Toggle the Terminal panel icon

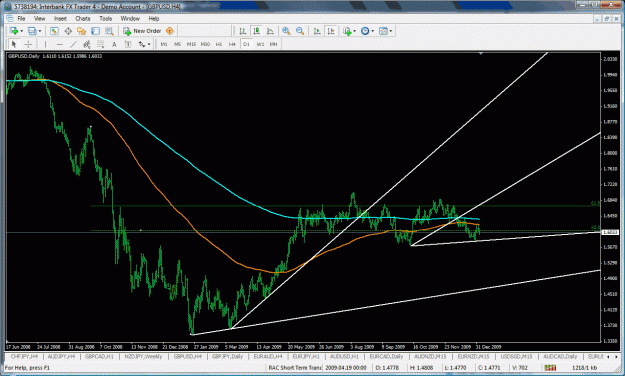pos(95,31)
